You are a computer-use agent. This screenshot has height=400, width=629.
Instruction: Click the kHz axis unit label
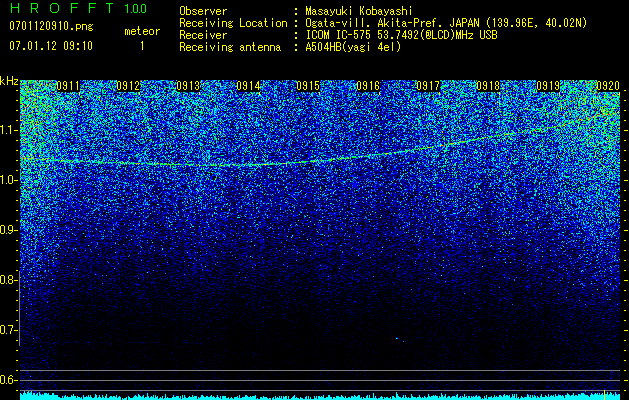[9, 81]
